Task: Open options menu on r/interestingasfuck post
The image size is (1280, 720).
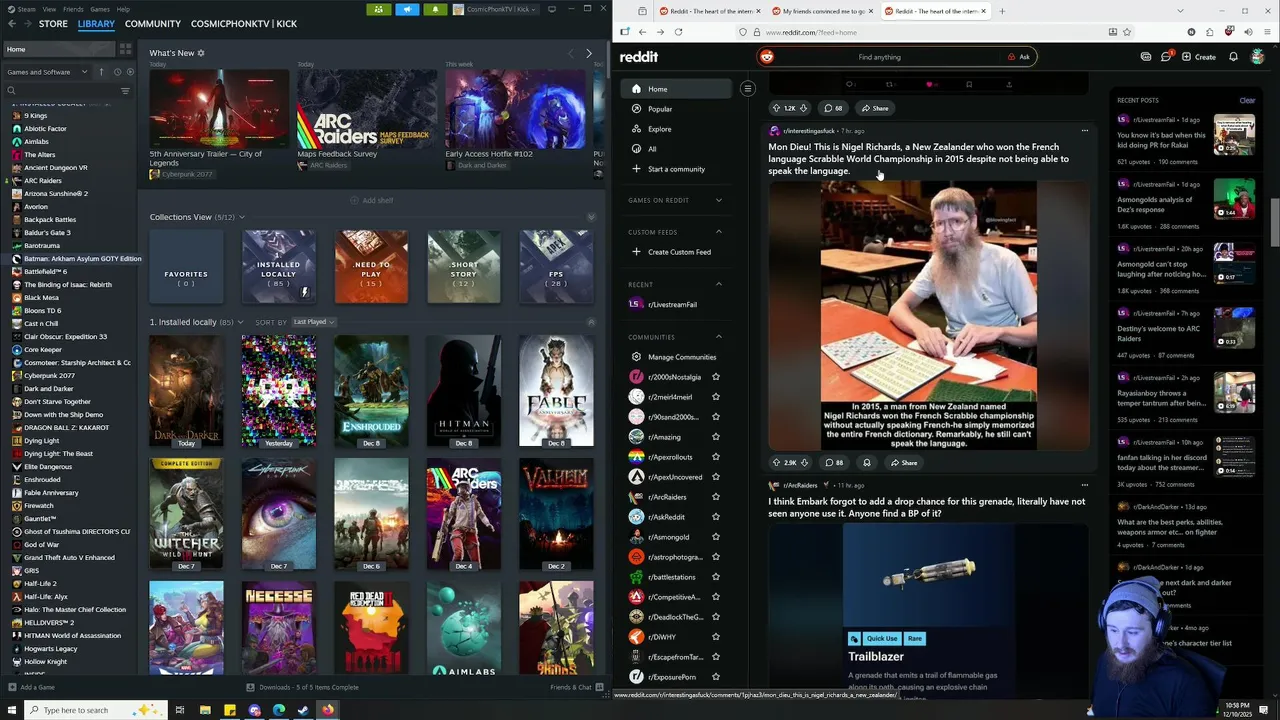Action: coord(1084,131)
